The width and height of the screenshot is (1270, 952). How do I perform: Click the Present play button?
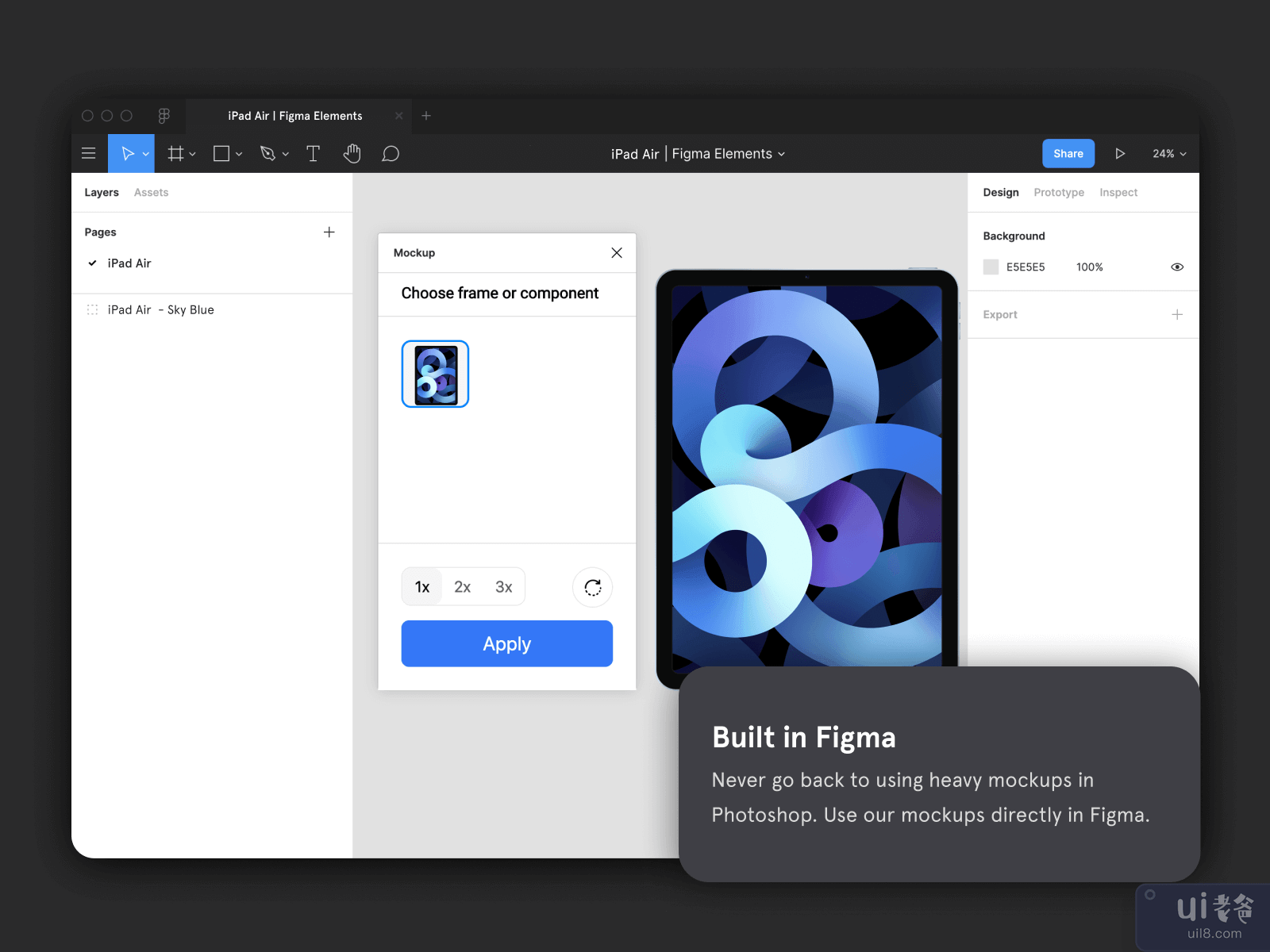point(1120,154)
